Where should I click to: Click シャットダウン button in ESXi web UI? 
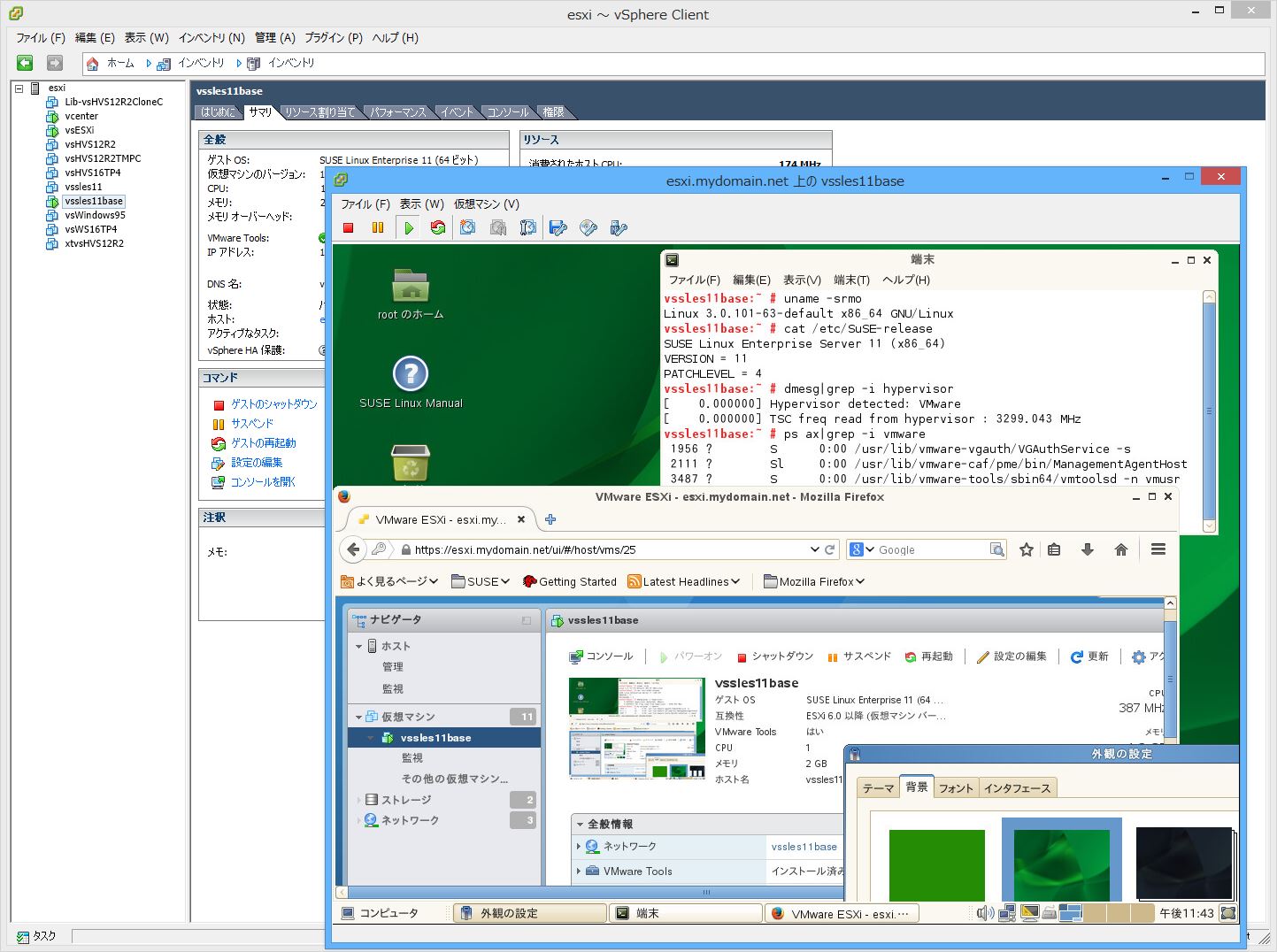click(774, 656)
